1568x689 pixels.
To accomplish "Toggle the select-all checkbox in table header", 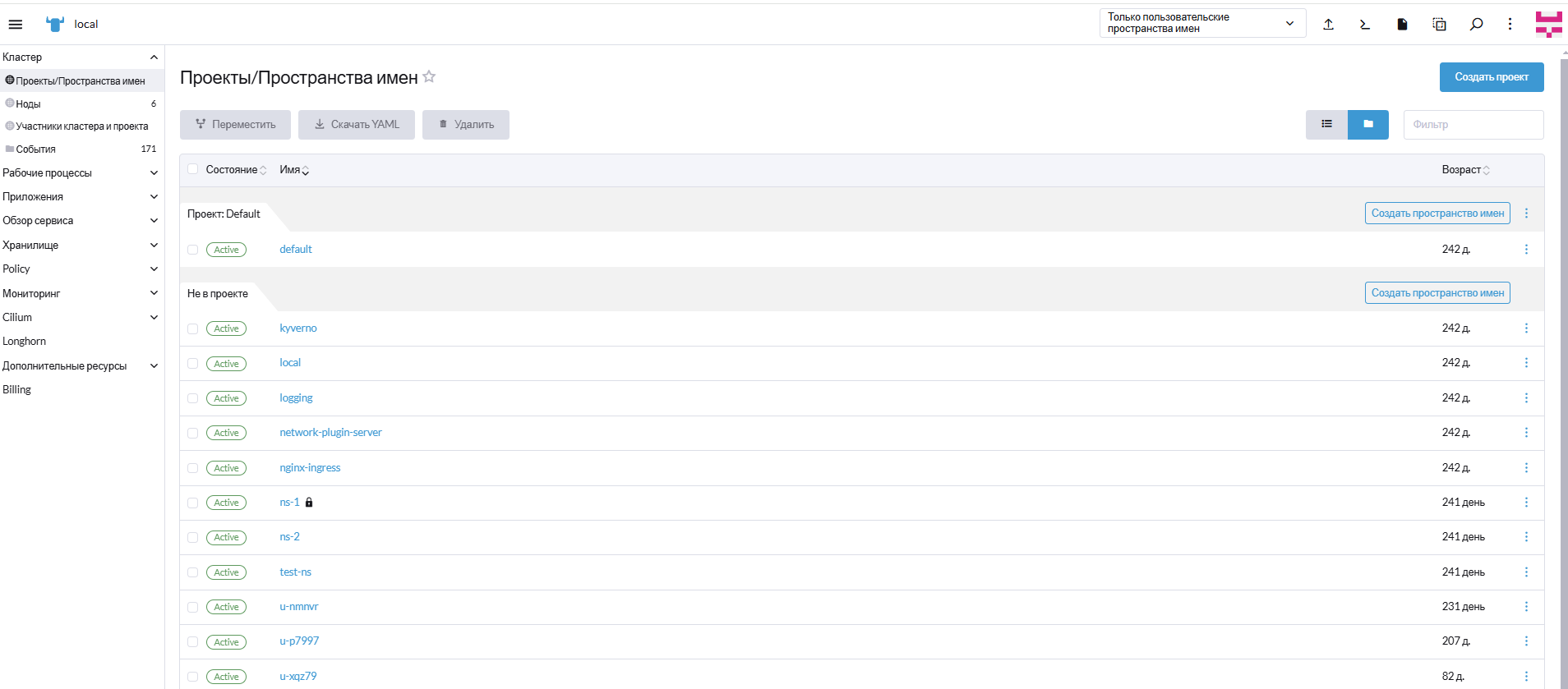I will (x=193, y=169).
